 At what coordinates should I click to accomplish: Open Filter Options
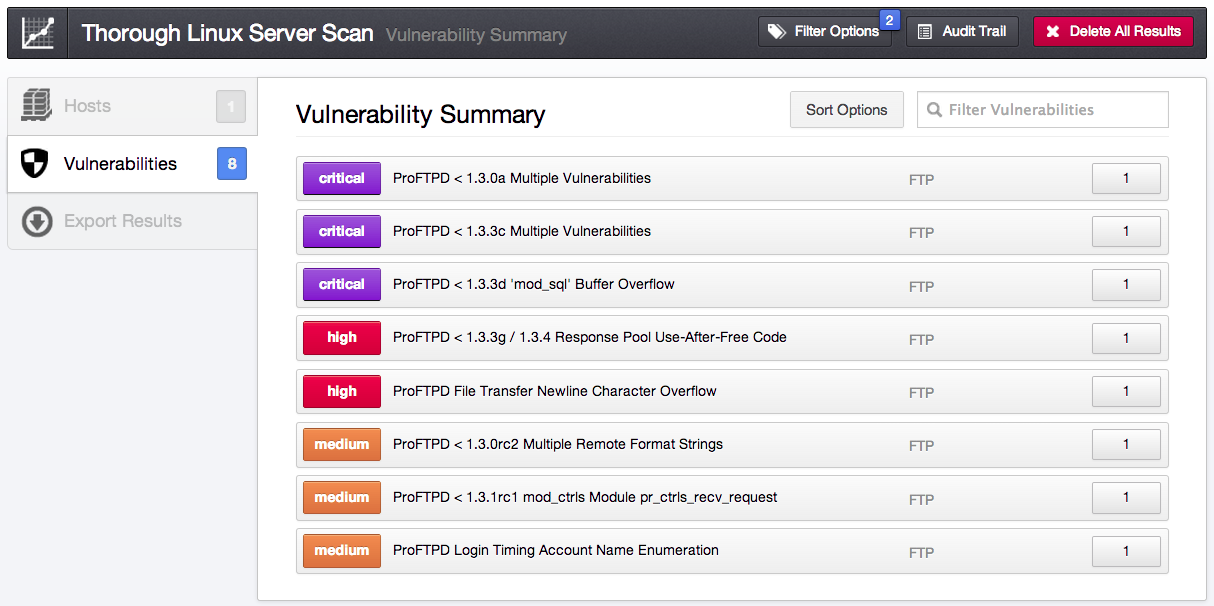[x=824, y=32]
